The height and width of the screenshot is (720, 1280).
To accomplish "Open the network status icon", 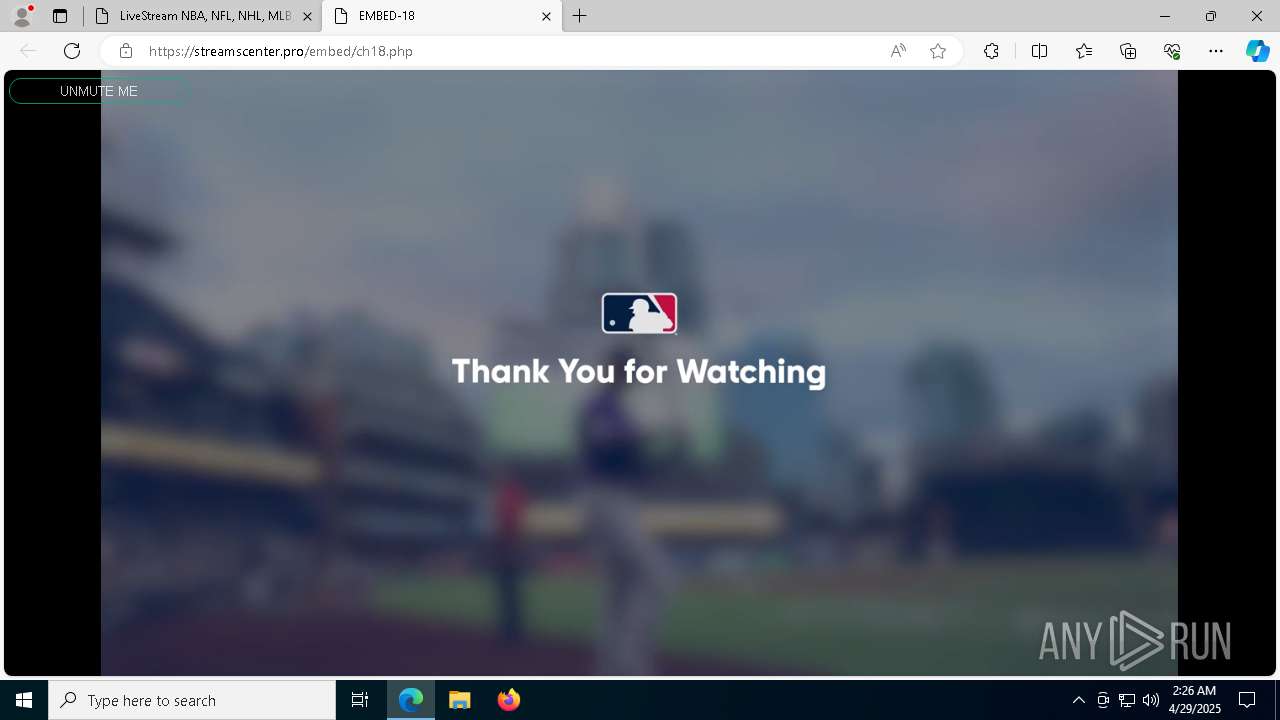I will pyautogui.click(x=1127, y=700).
